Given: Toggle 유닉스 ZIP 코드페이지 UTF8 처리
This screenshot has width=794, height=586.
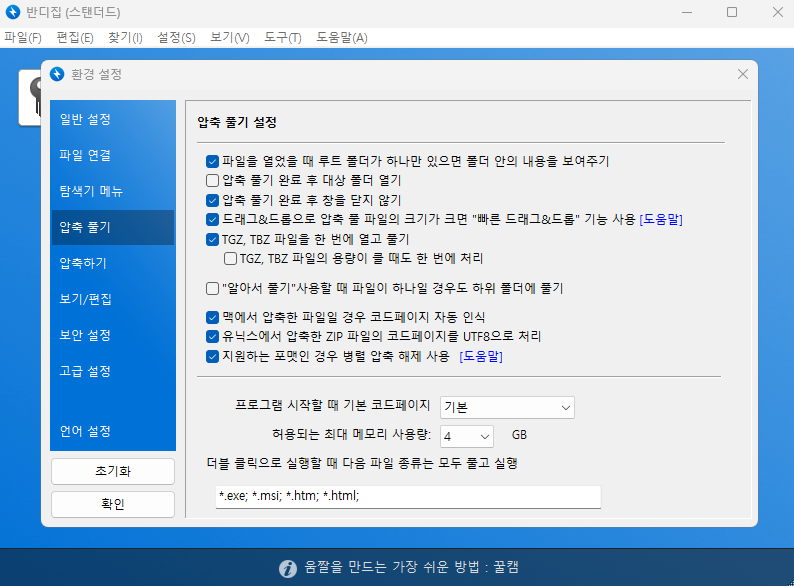Looking at the screenshot, I should [212, 336].
